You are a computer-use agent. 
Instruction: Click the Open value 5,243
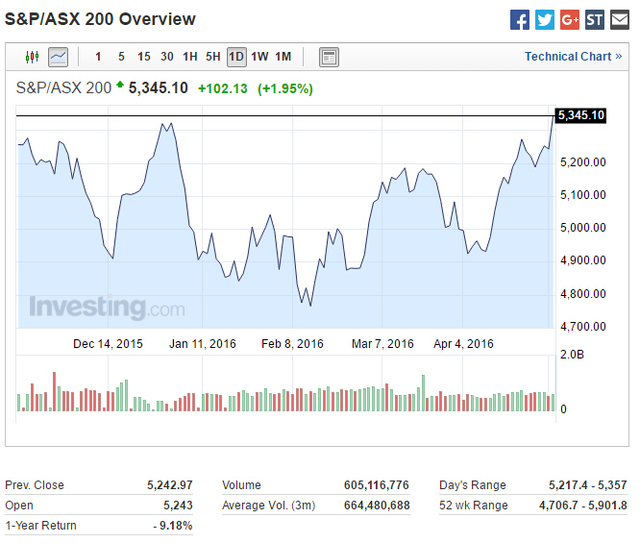178,505
